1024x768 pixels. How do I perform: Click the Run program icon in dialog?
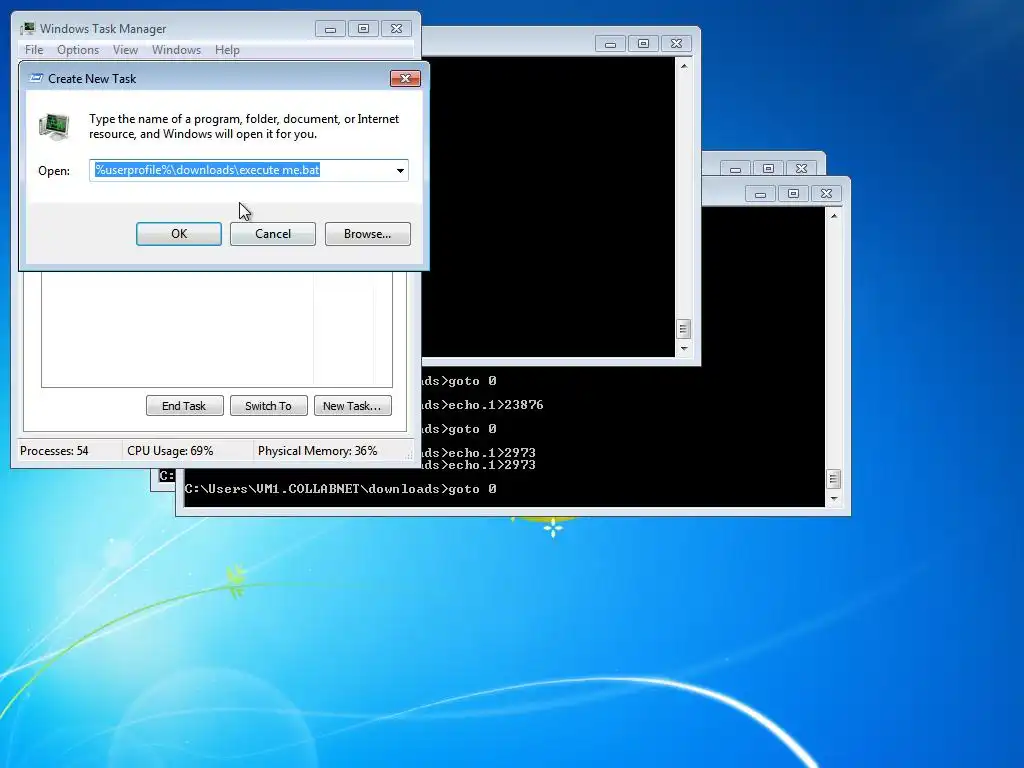[x=54, y=126]
